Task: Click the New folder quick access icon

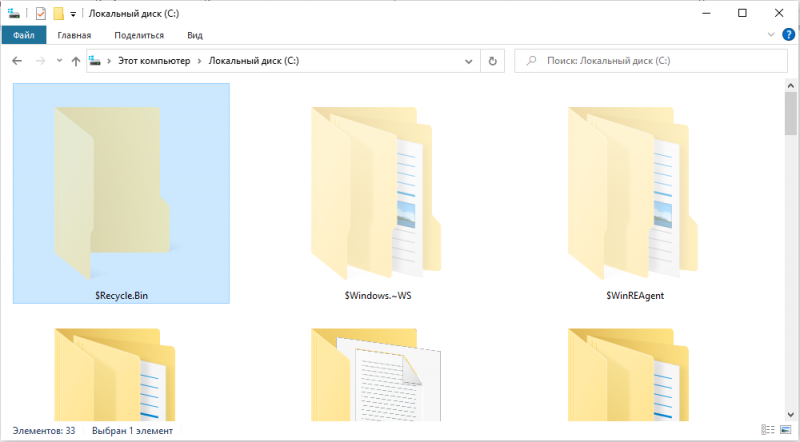Action: pyautogui.click(x=59, y=14)
